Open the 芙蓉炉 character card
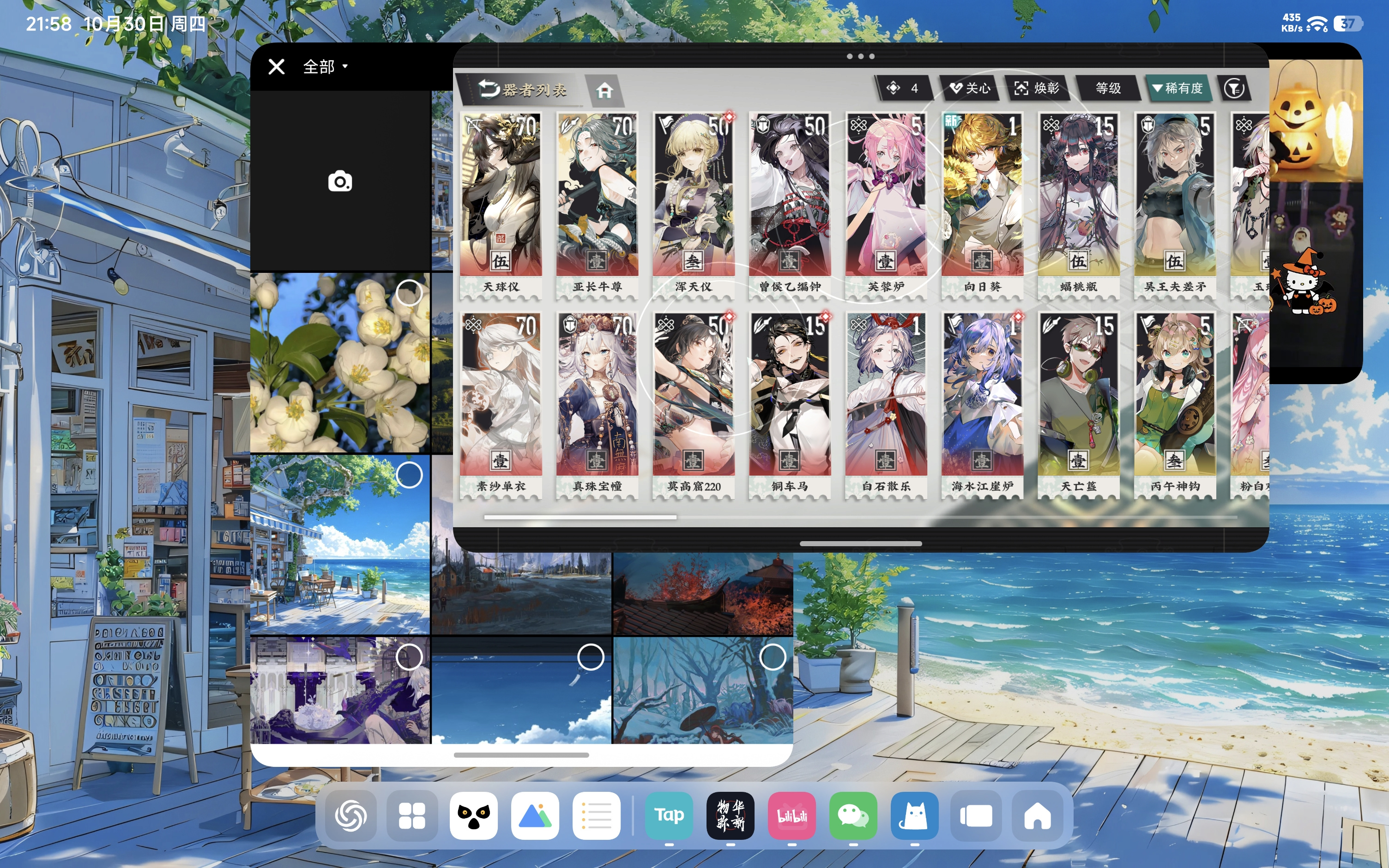 point(886,205)
